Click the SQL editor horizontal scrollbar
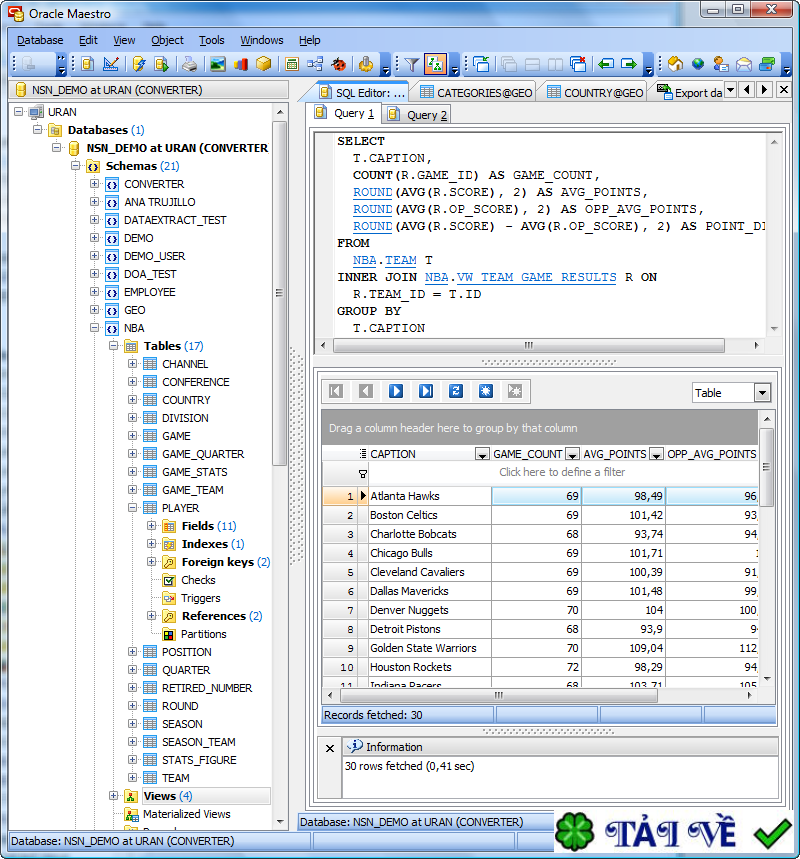Image resolution: width=800 pixels, height=859 pixels. point(528,345)
